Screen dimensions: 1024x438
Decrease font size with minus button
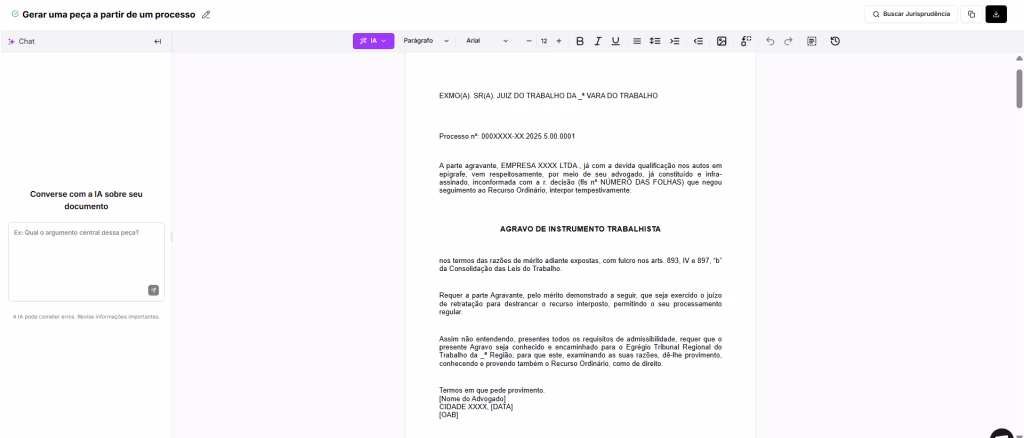click(529, 41)
